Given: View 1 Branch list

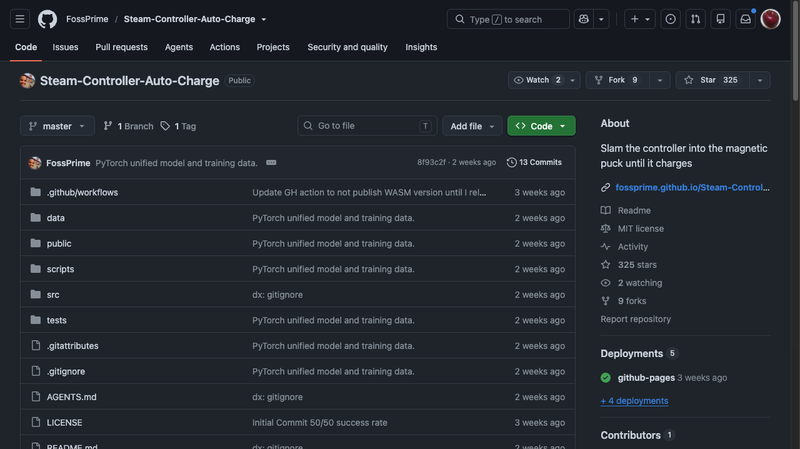Looking at the screenshot, I should [x=129, y=126].
